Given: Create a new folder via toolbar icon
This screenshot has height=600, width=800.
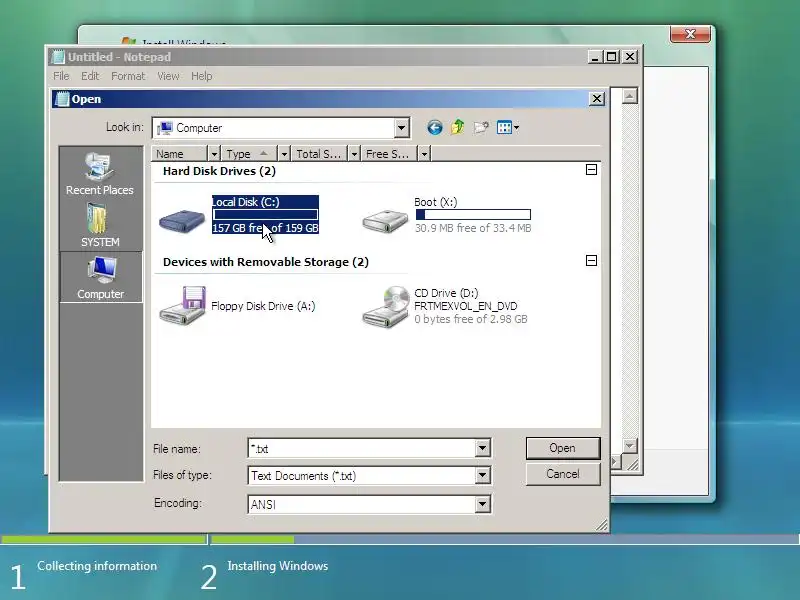Looking at the screenshot, I should [x=481, y=128].
